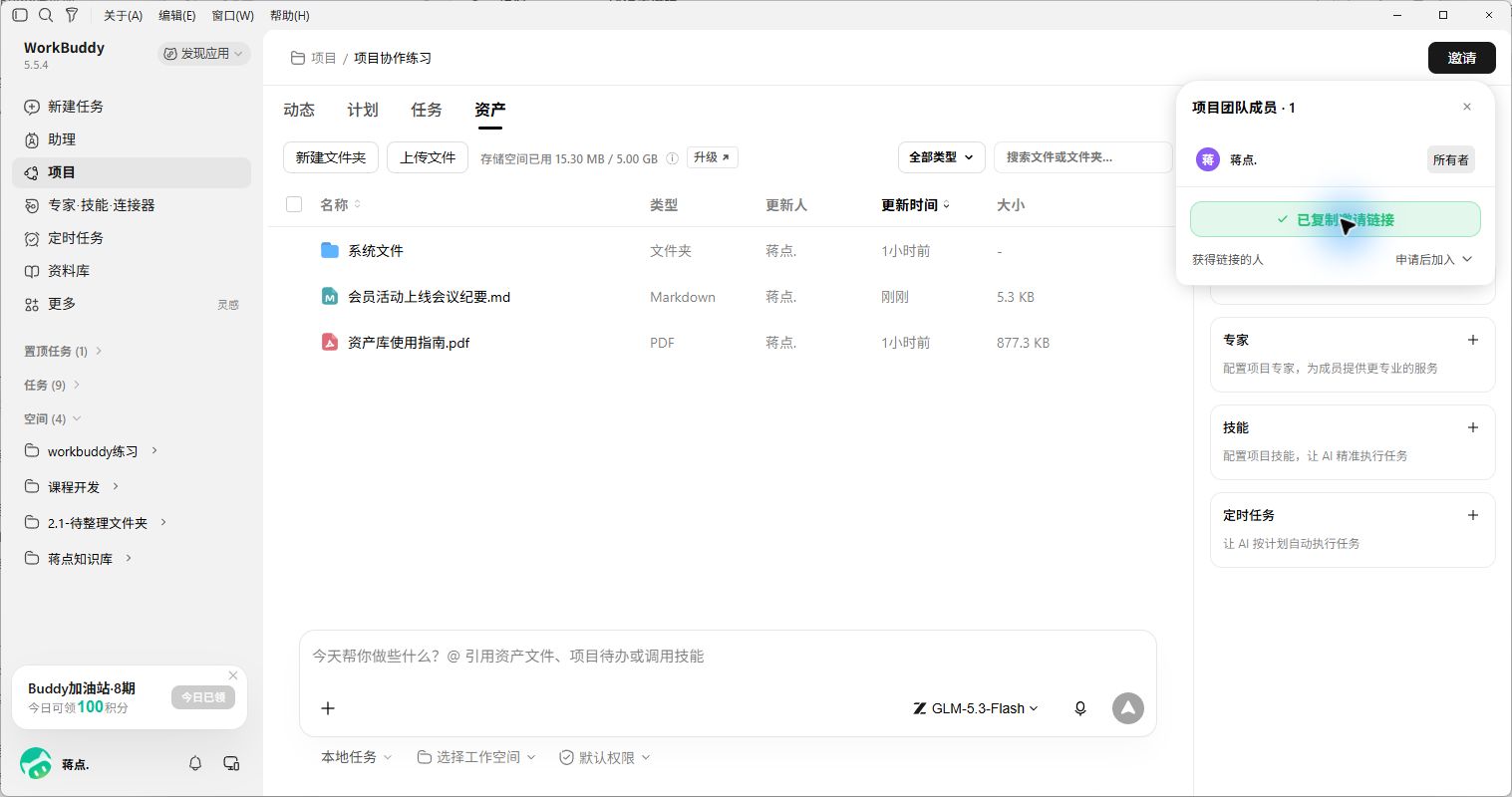Screen dimensions: 1512x797
Task: Open the 编辑(E) menu
Action: pyautogui.click(x=177, y=15)
